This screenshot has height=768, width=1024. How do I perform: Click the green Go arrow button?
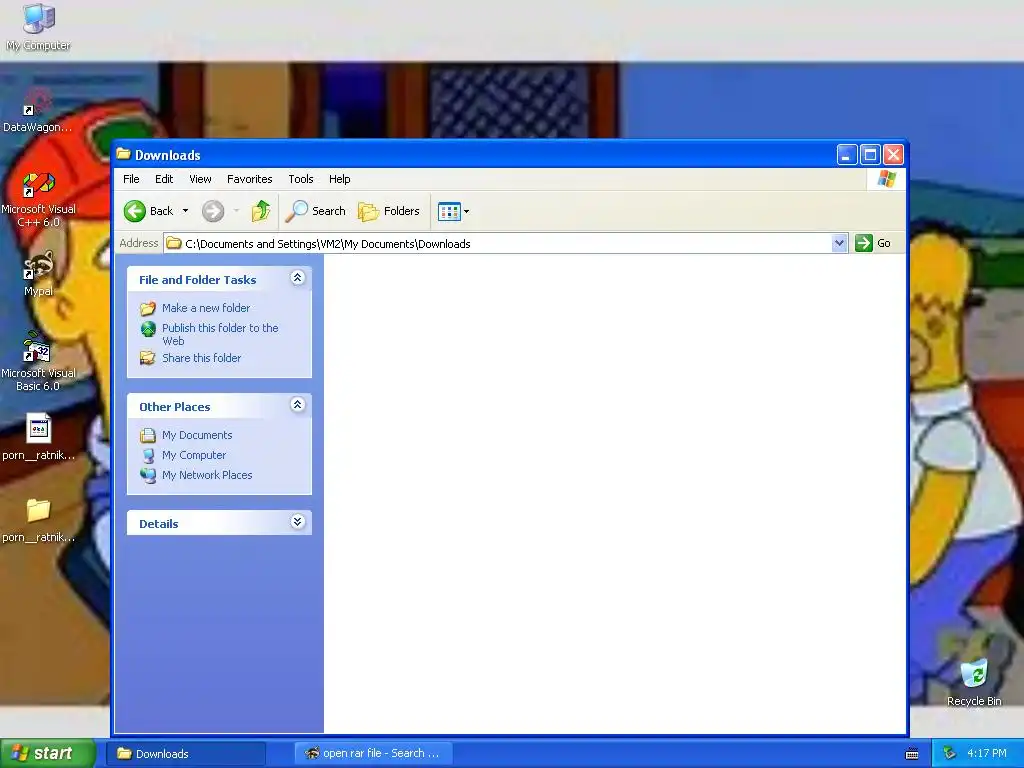pyautogui.click(x=864, y=243)
